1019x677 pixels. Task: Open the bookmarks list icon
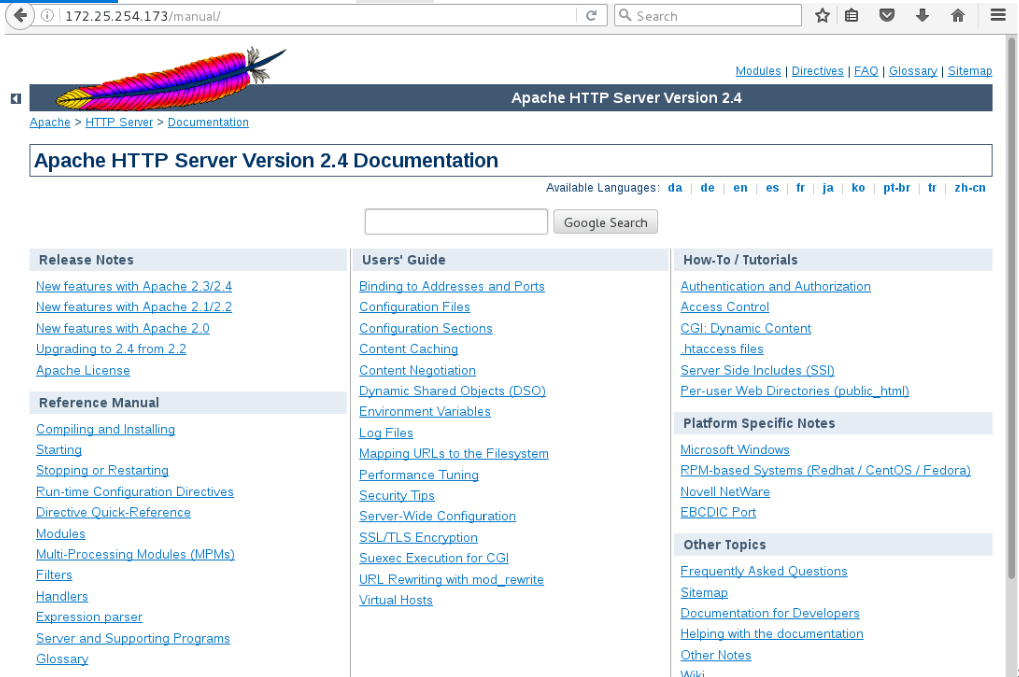point(851,16)
